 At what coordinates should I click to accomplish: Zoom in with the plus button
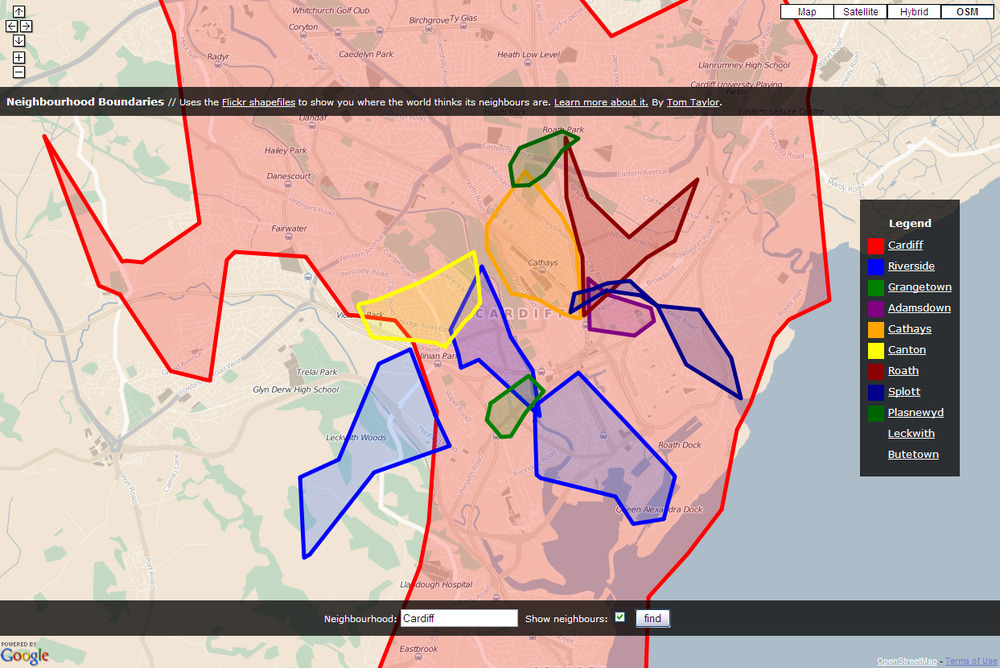pos(19,58)
